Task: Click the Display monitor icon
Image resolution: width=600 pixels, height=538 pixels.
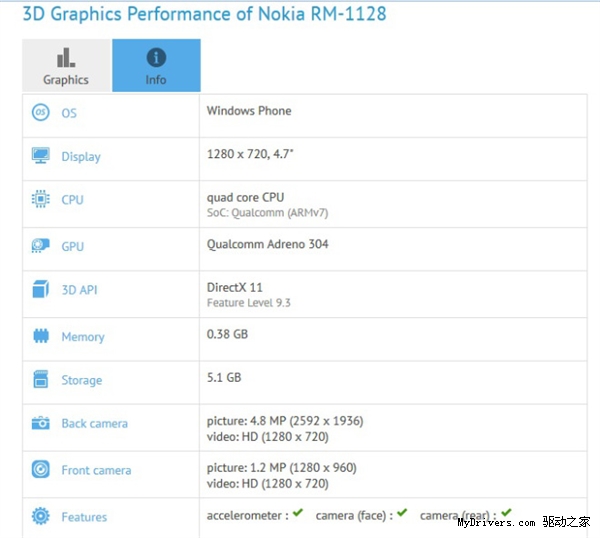Action: click(x=41, y=156)
